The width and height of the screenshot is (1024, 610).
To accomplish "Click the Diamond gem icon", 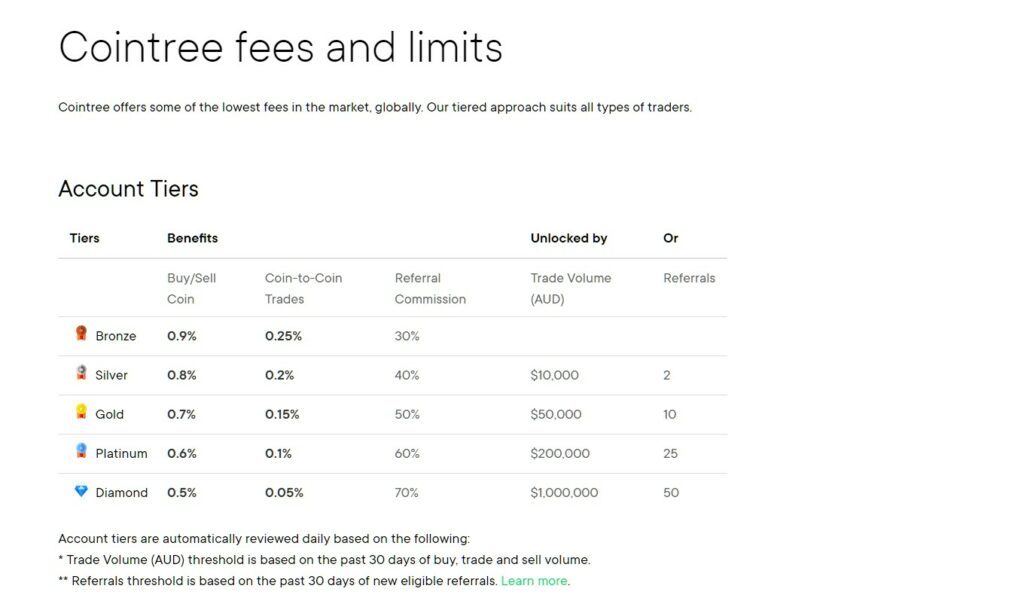I will click(x=81, y=491).
